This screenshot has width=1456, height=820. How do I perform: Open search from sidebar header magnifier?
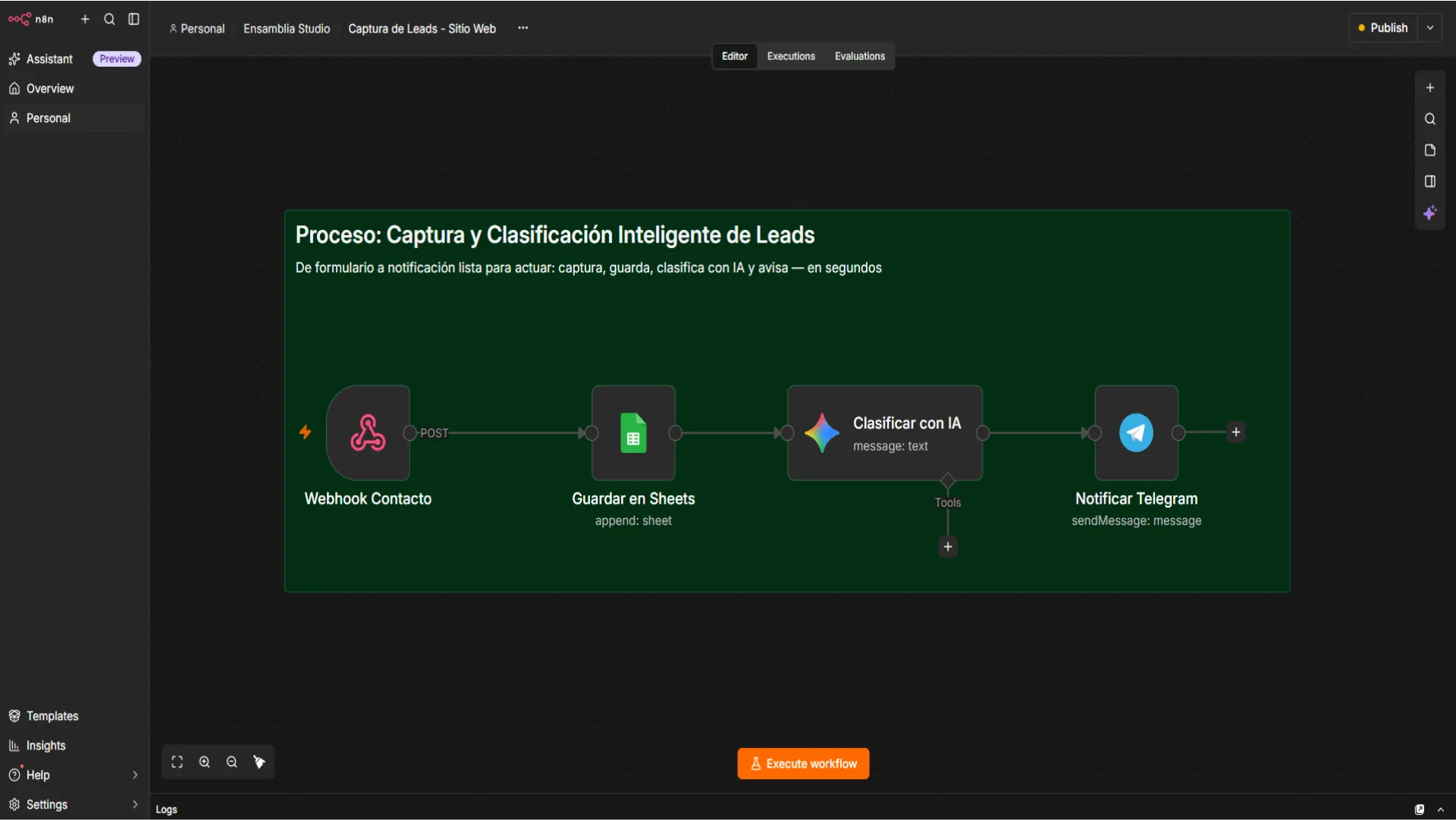click(x=109, y=19)
